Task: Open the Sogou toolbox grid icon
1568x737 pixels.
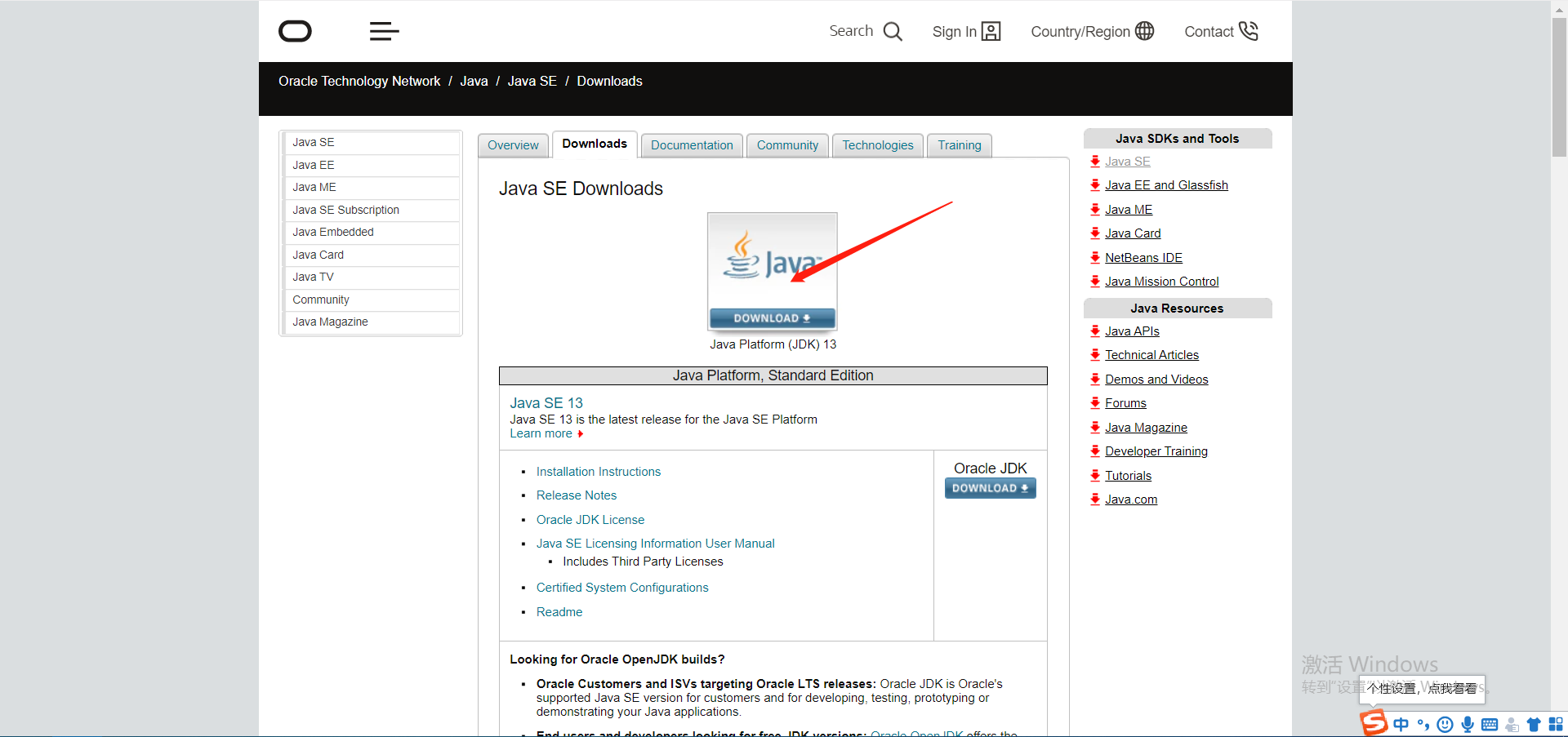Action: (x=1556, y=725)
